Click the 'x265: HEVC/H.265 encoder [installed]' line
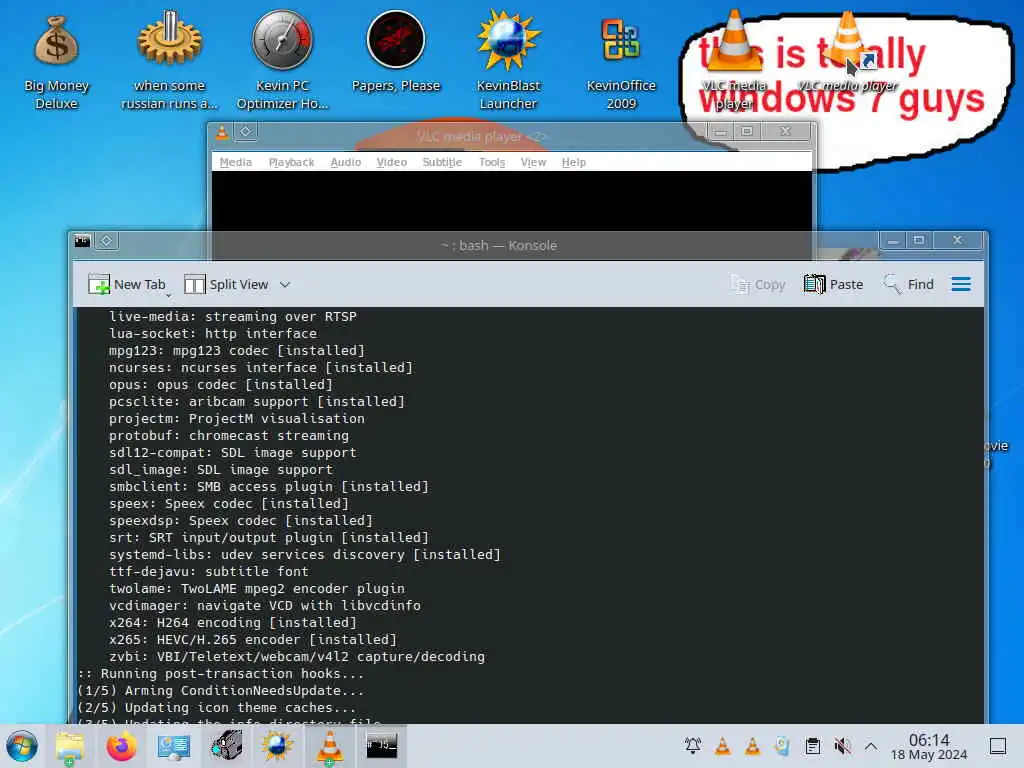 (x=253, y=639)
